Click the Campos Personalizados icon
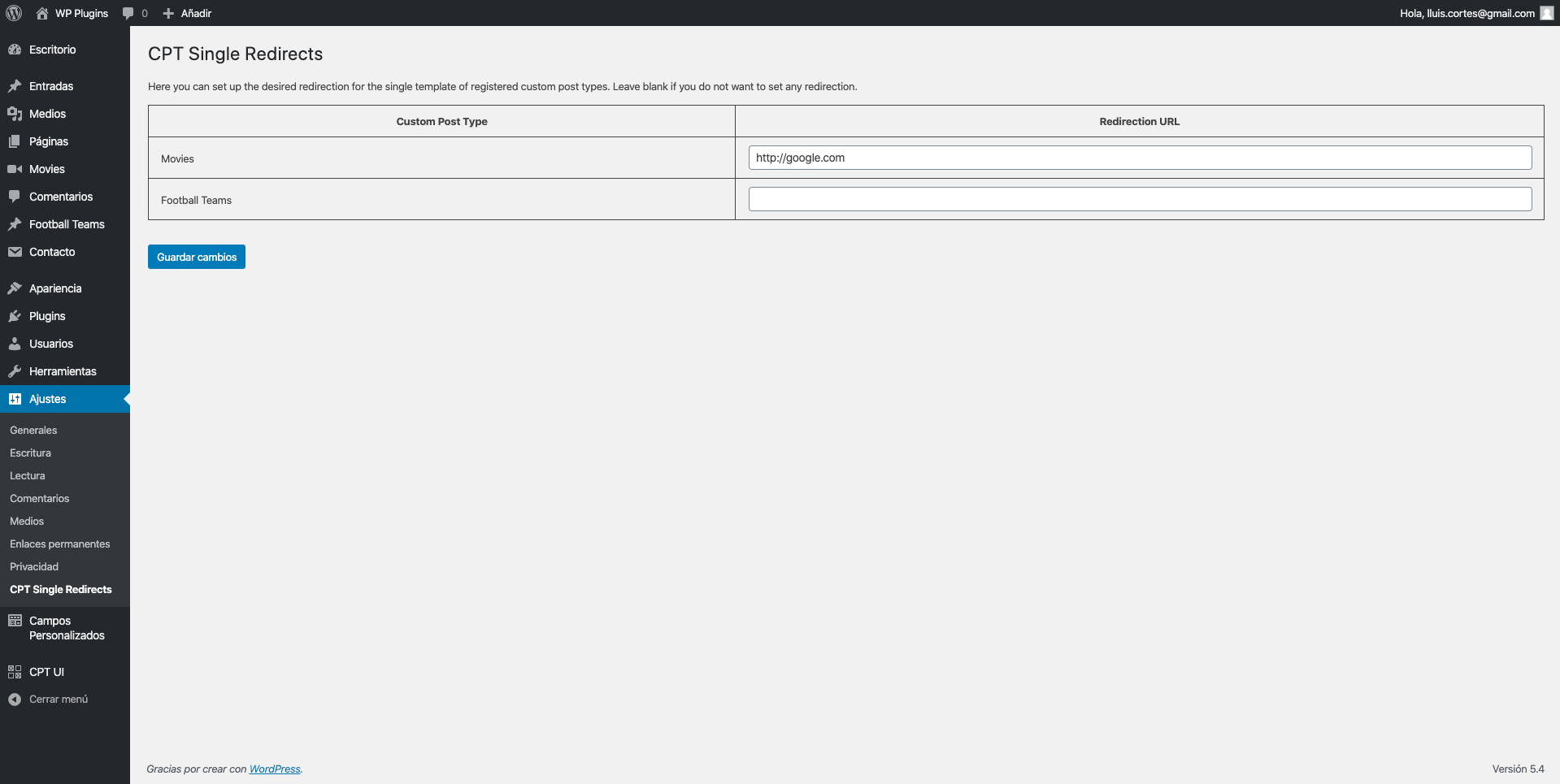1560x784 pixels. pyautogui.click(x=15, y=621)
